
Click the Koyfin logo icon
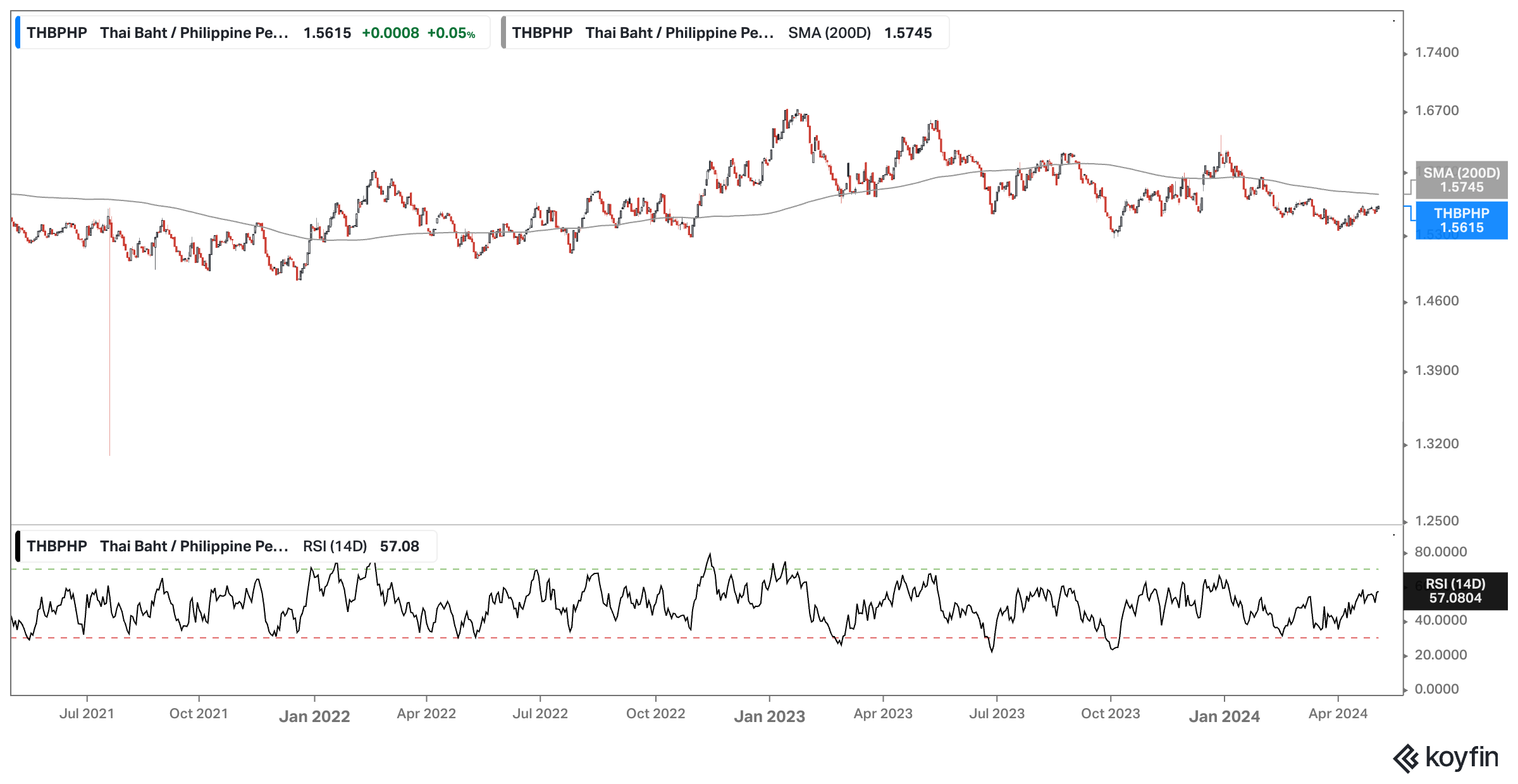pyautogui.click(x=1405, y=758)
